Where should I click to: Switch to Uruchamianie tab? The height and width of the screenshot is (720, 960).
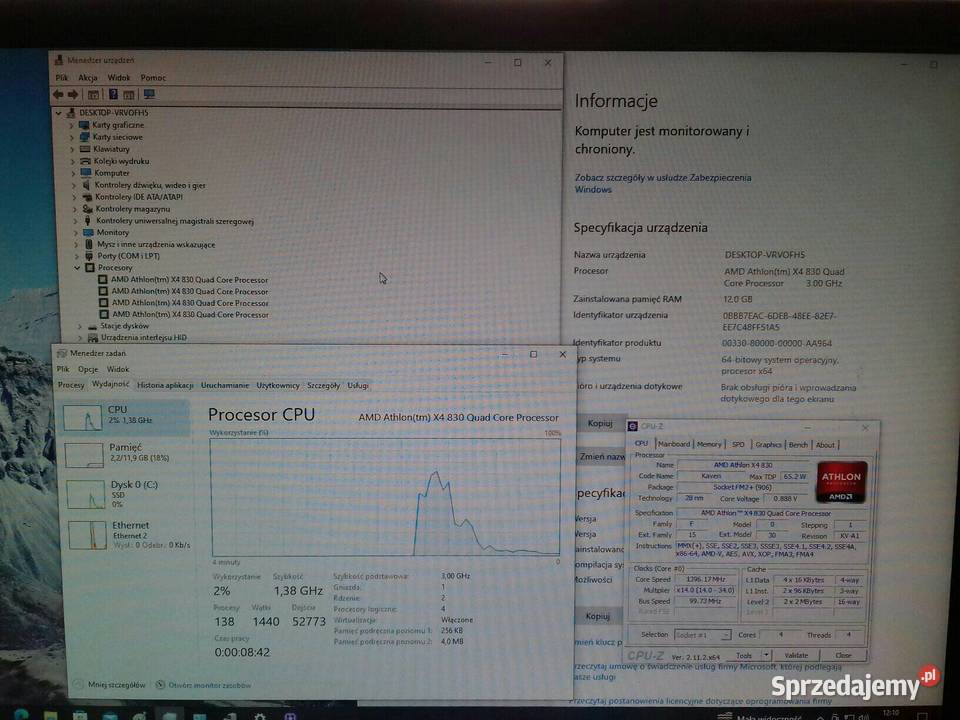pos(225,385)
